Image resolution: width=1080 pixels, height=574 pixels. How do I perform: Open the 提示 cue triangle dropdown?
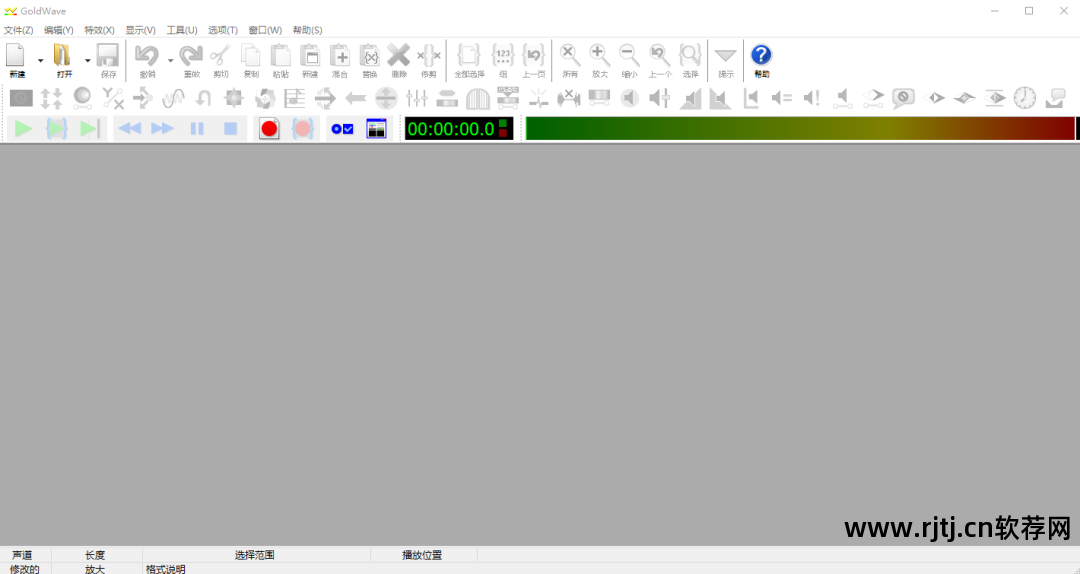coord(725,56)
